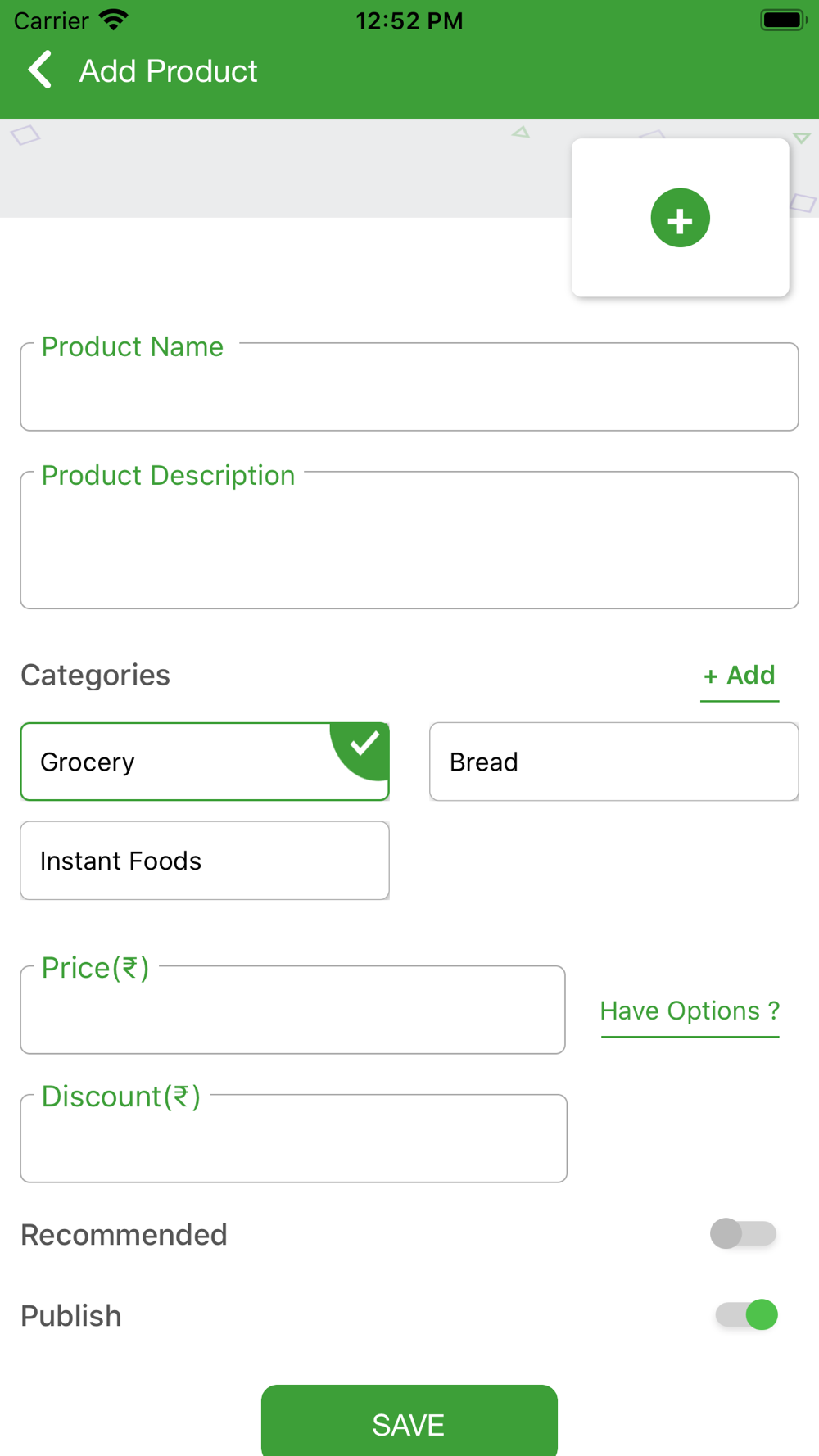Open the Have Options ? link
Image resolution: width=819 pixels, height=1456 pixels.
pos(690,1011)
